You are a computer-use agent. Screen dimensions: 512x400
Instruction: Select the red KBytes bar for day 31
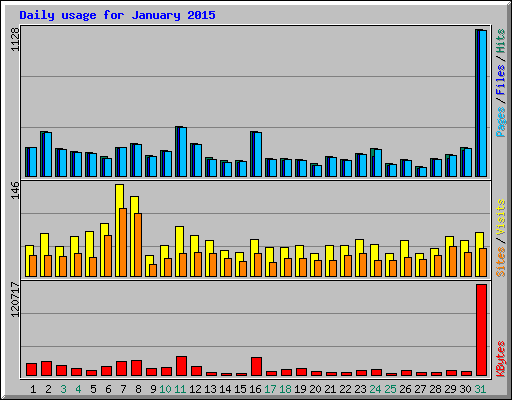pos(482,330)
